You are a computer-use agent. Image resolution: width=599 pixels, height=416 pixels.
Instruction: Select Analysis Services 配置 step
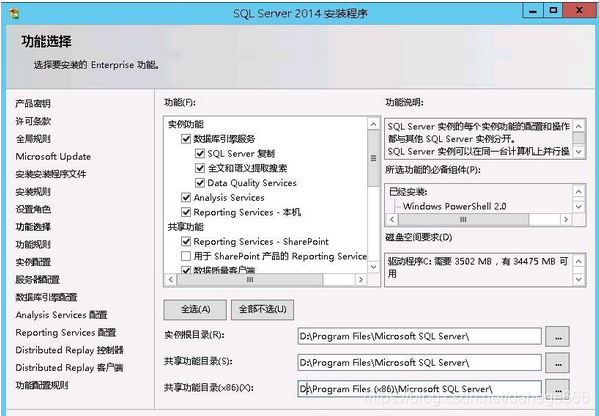pyautogui.click(x=61, y=315)
